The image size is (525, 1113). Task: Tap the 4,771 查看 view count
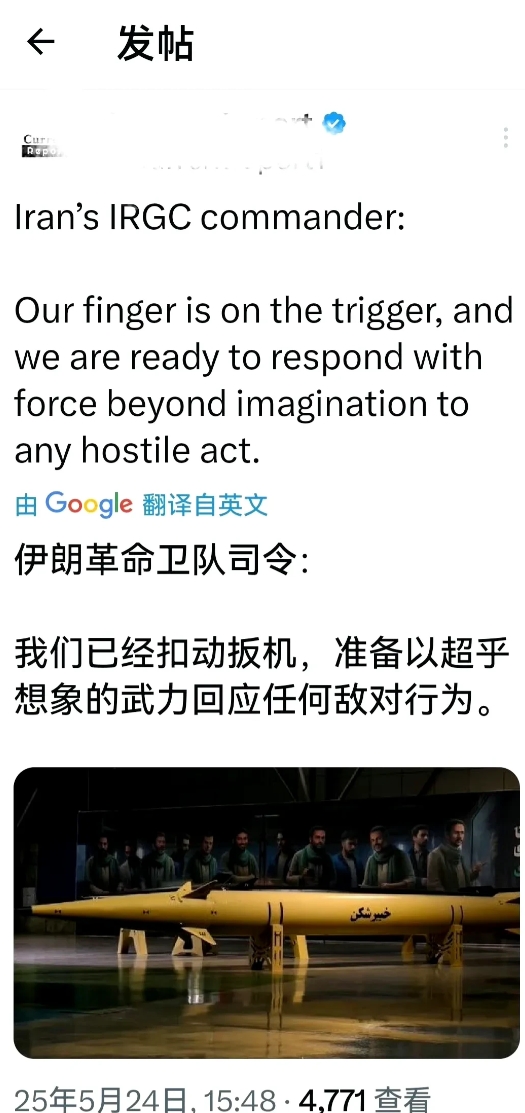pos(365,1101)
